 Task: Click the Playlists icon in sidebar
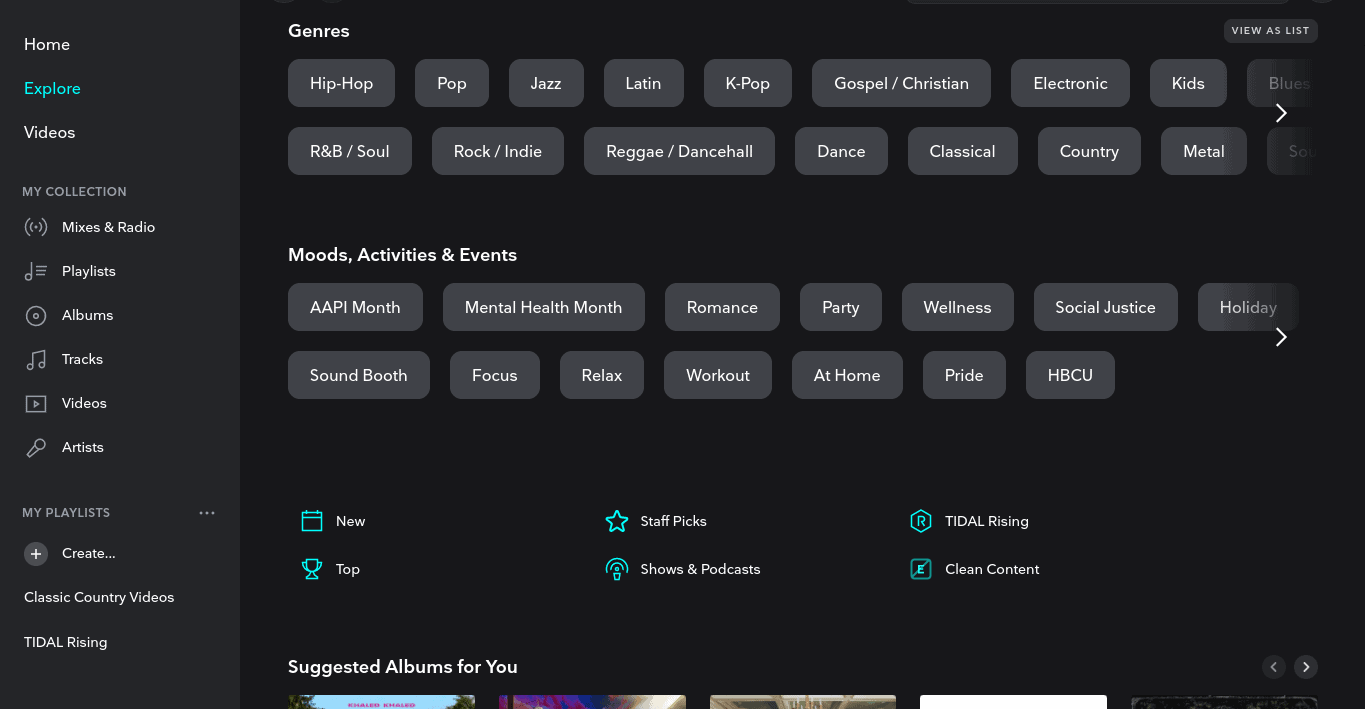coord(36,271)
